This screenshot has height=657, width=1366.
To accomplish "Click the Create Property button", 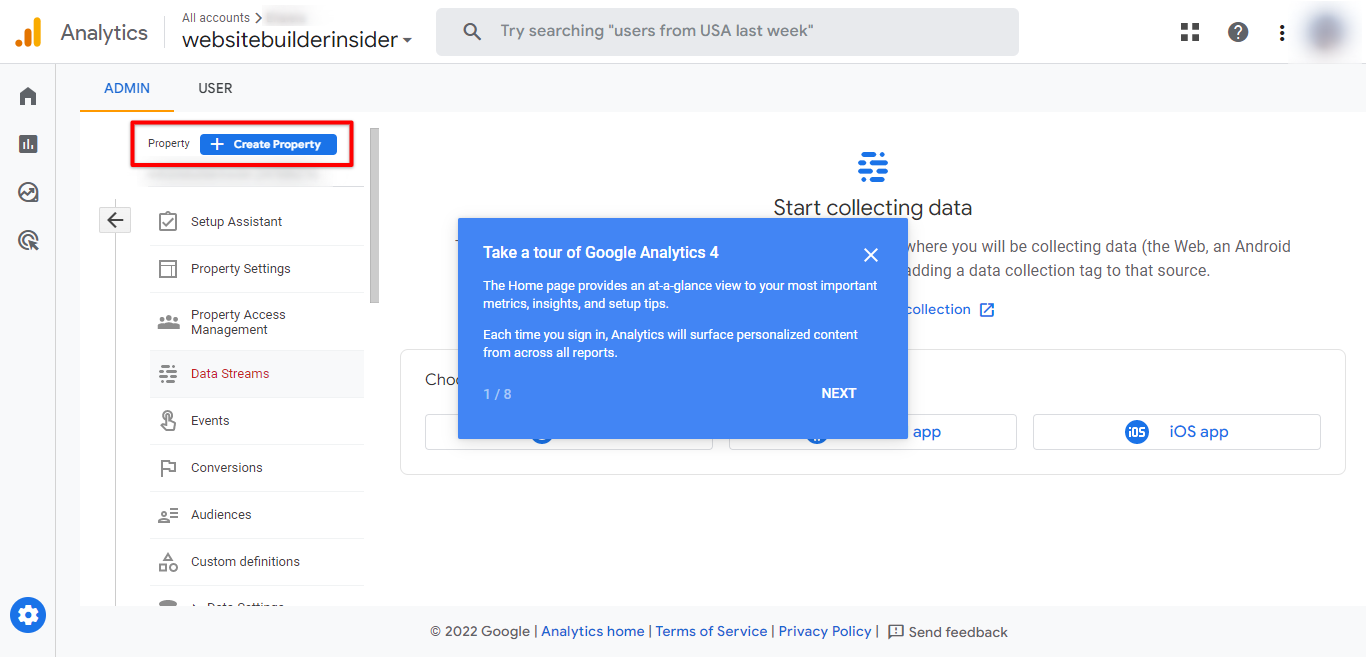I will [x=268, y=144].
